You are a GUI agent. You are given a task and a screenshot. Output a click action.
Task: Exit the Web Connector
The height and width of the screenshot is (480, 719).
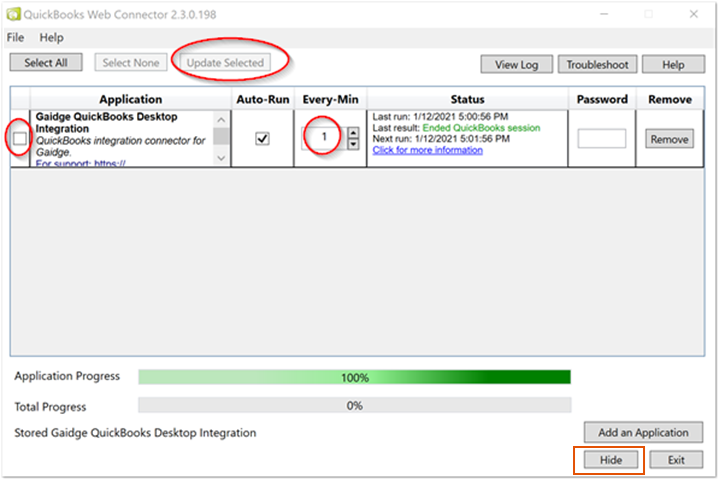[676, 460]
